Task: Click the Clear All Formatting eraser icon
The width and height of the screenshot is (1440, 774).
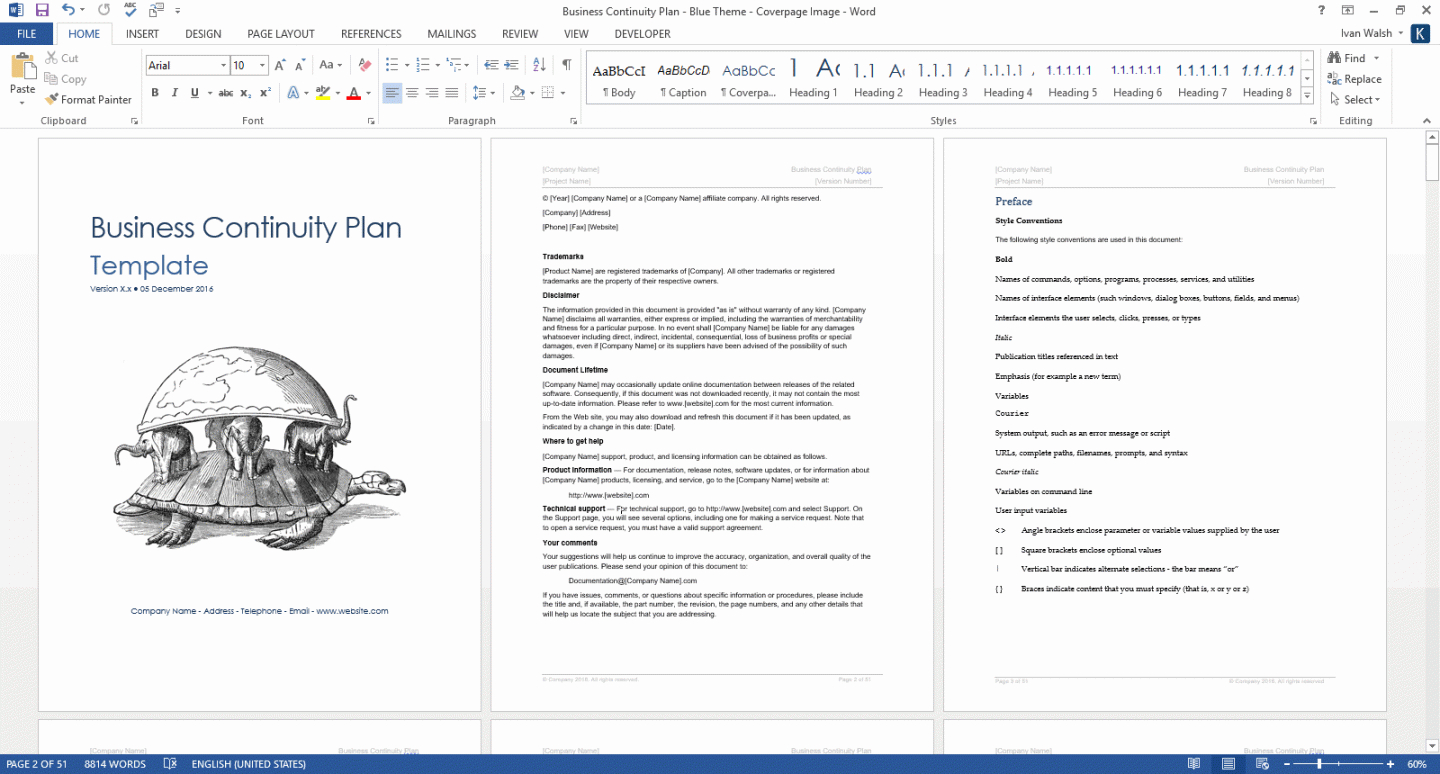Action: click(365, 65)
